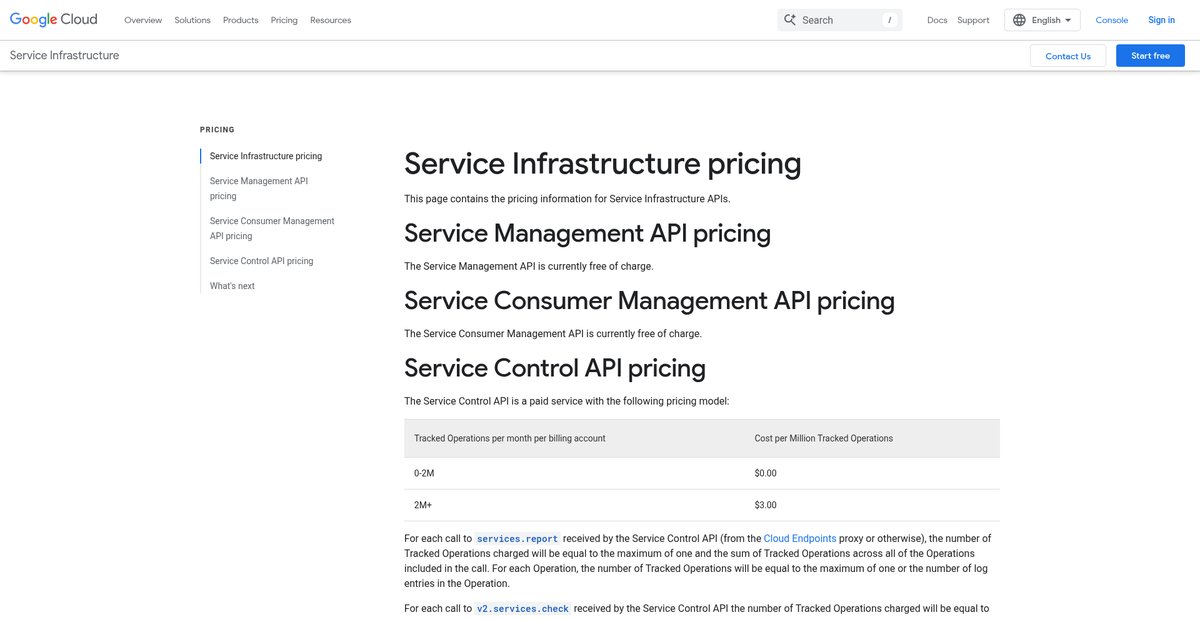Click Sign in

(1162, 20)
